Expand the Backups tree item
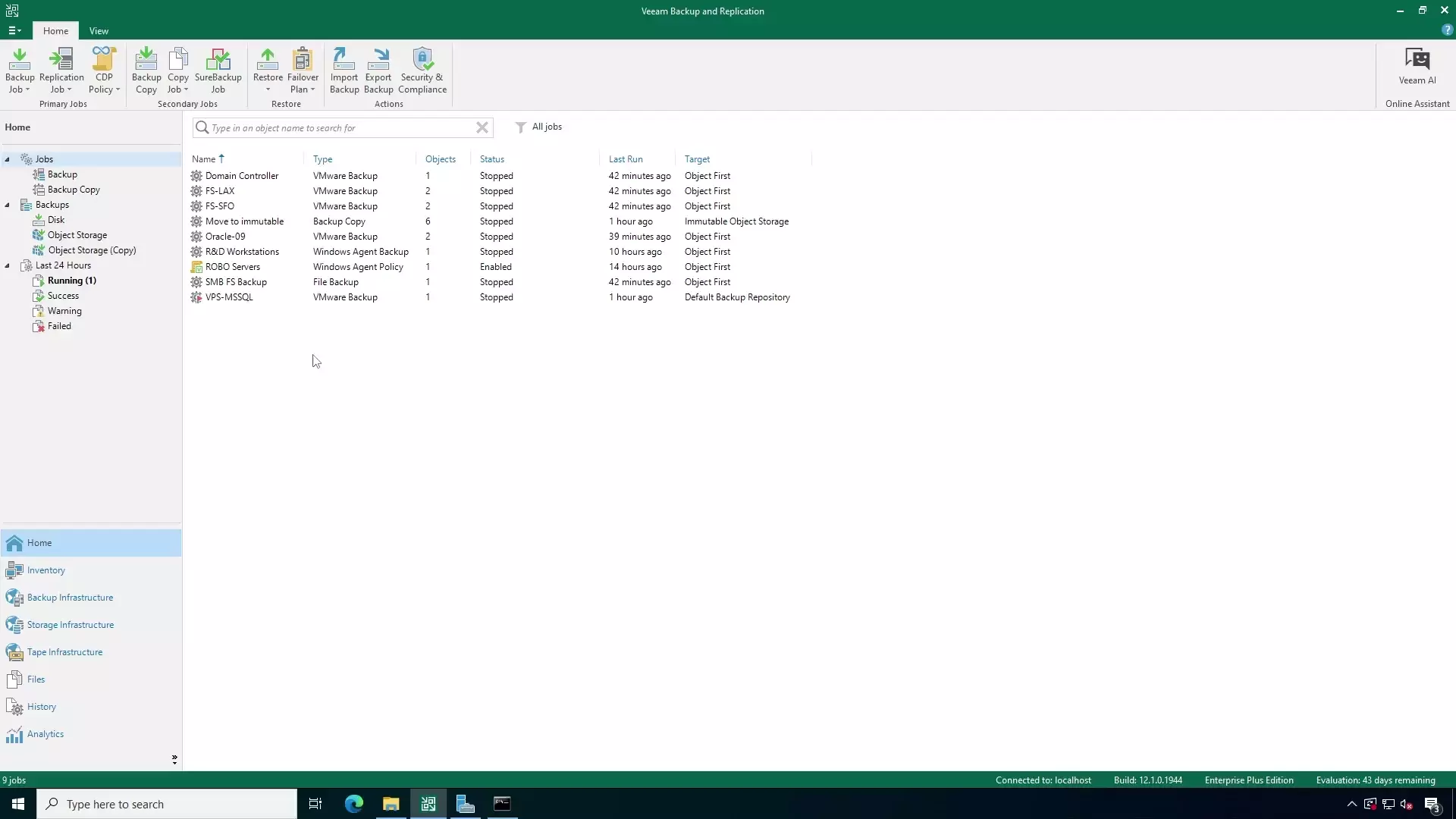 point(7,204)
